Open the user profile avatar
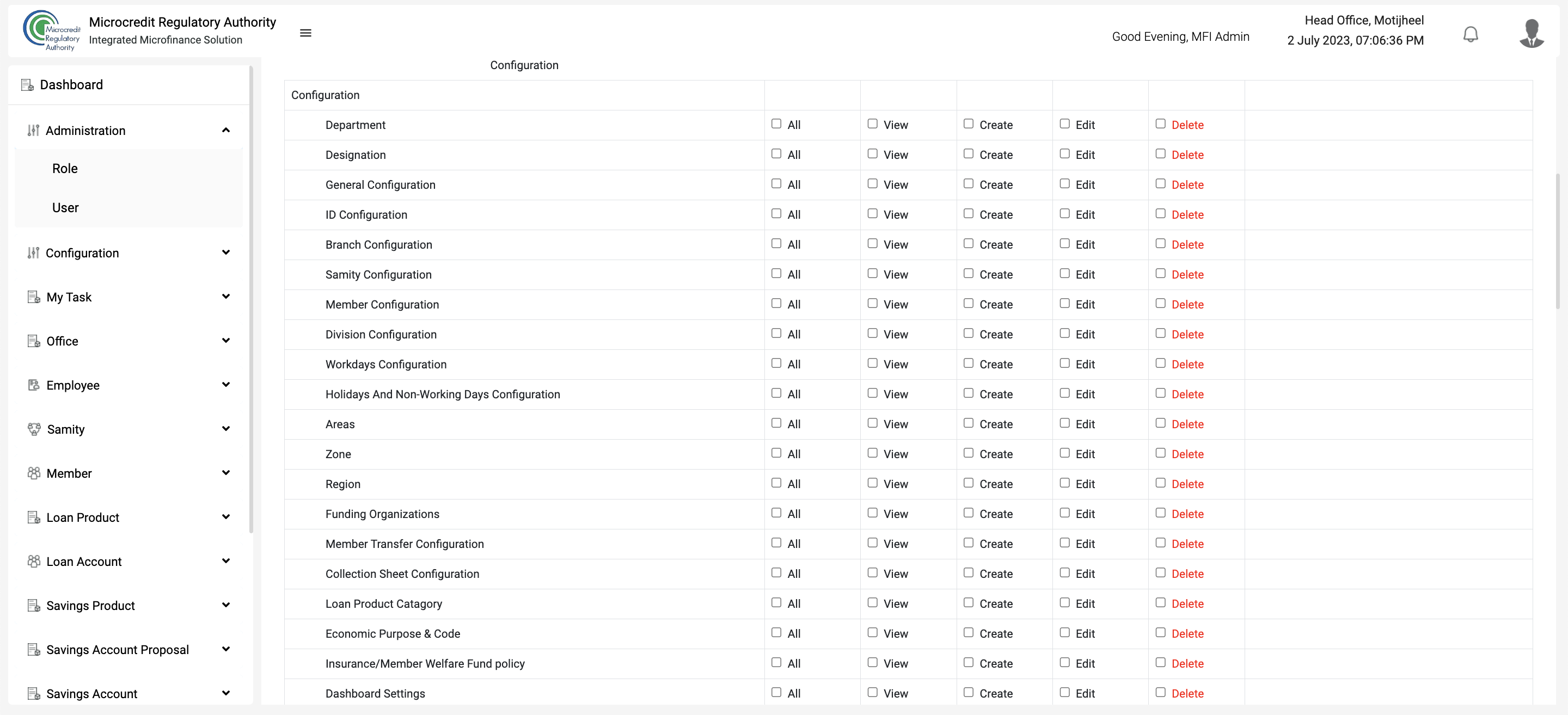The height and width of the screenshot is (715, 1568). pos(1531,34)
